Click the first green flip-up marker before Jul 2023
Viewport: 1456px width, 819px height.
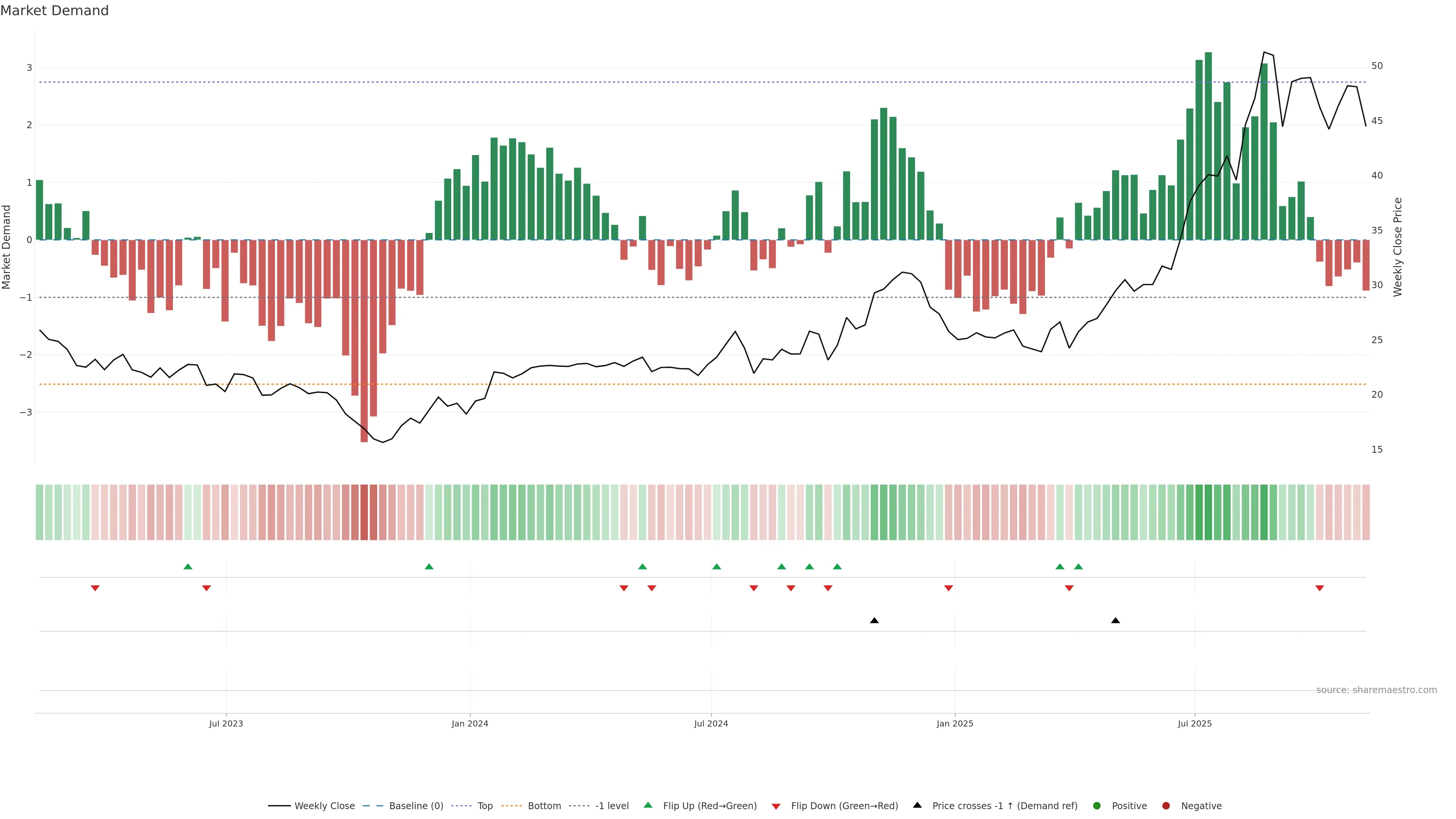point(188,566)
